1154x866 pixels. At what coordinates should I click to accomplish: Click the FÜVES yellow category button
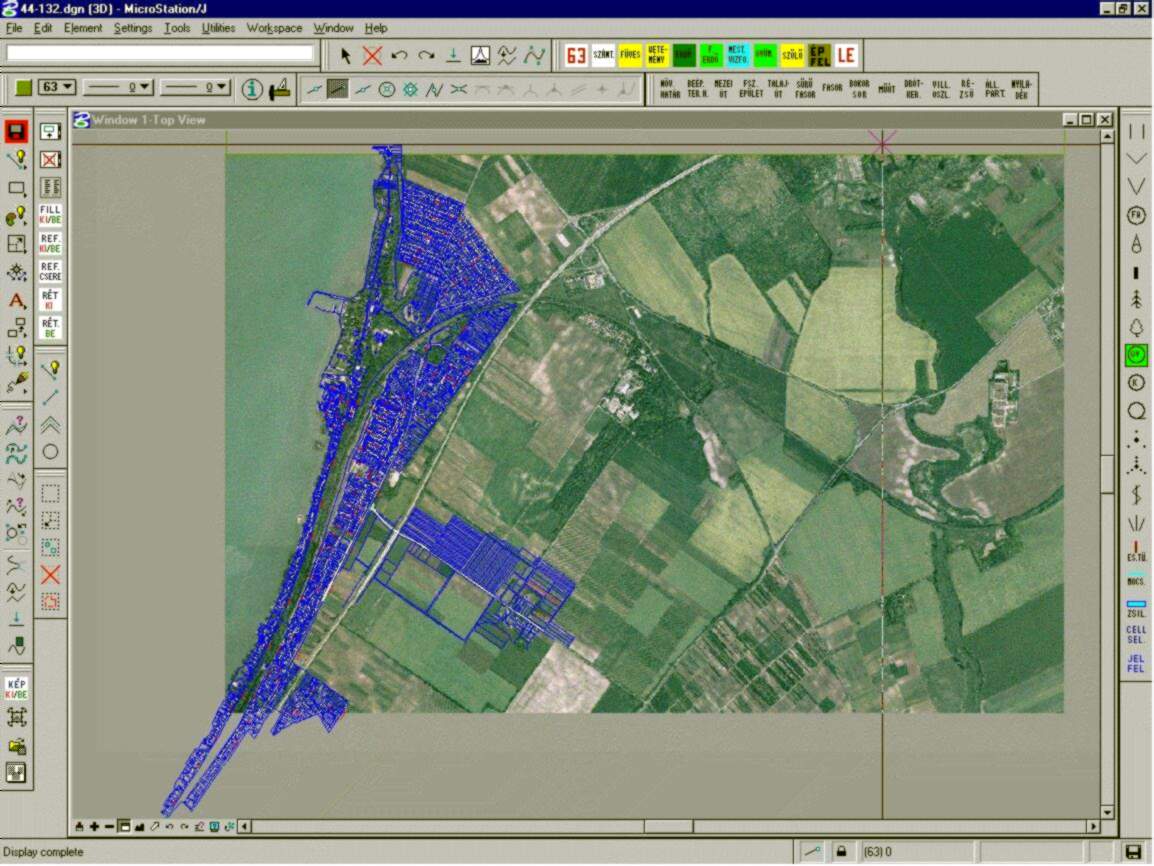[630, 55]
